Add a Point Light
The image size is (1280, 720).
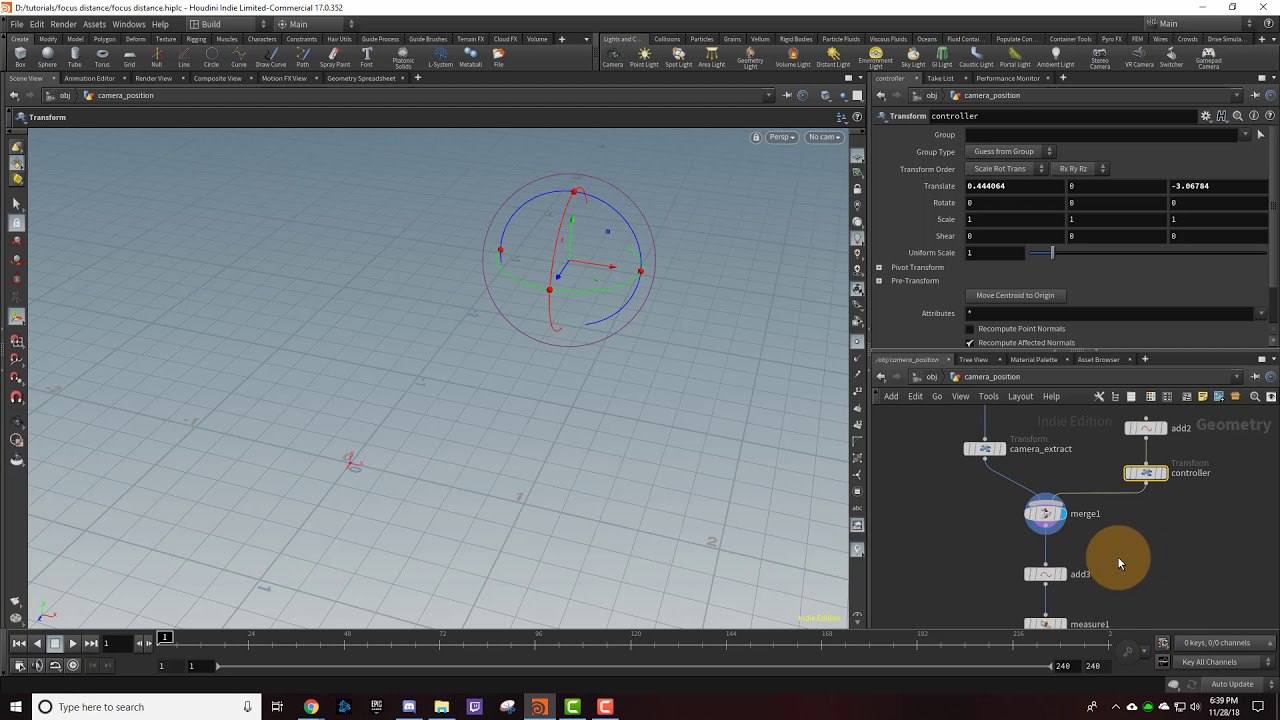click(644, 57)
